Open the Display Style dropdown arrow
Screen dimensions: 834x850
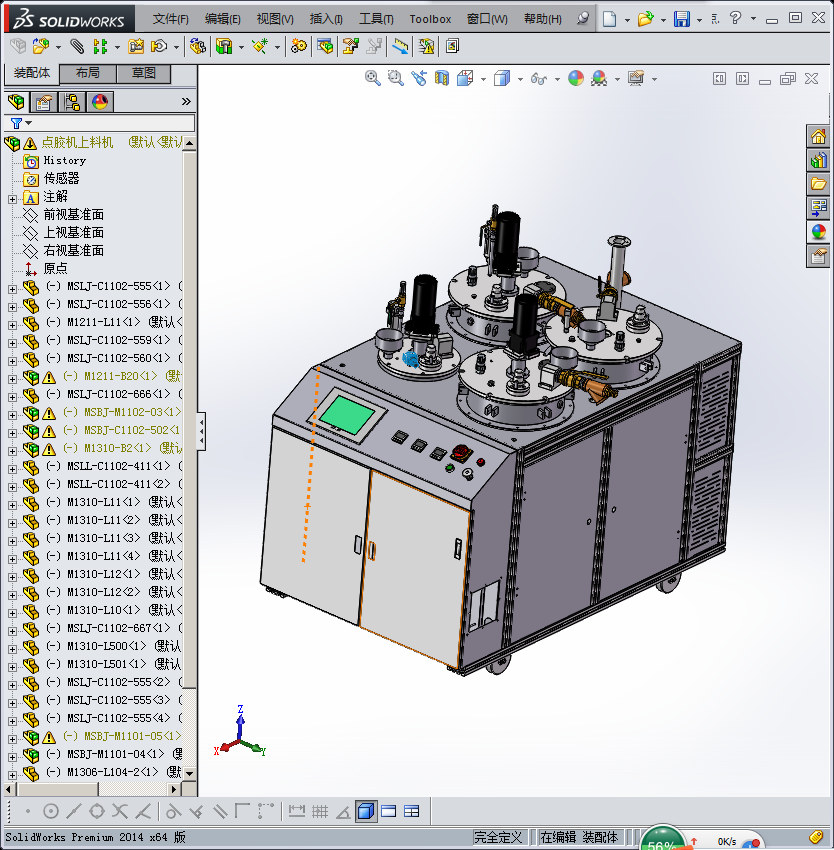tap(520, 80)
